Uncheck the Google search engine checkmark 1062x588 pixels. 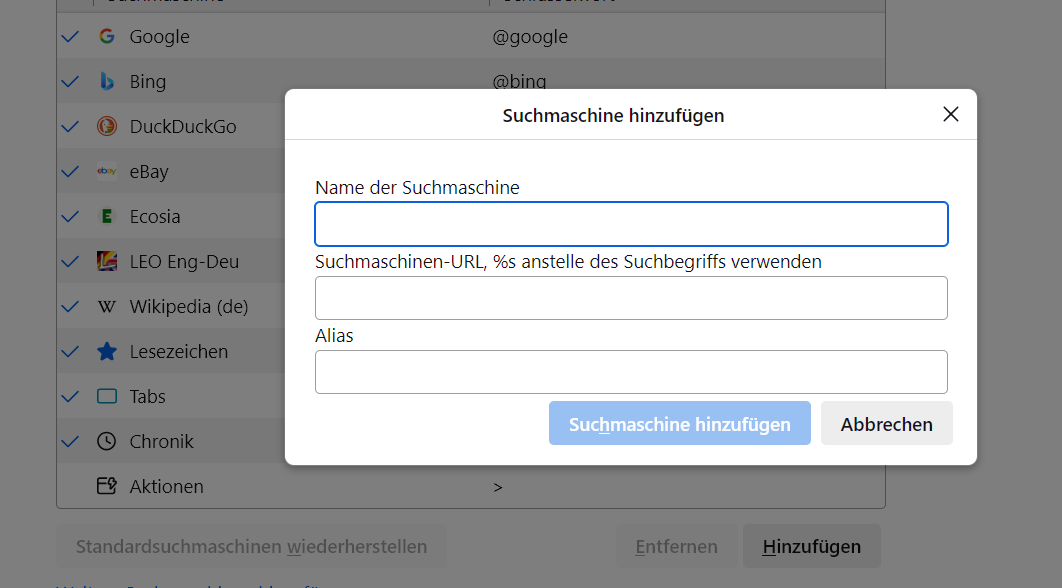(x=70, y=37)
